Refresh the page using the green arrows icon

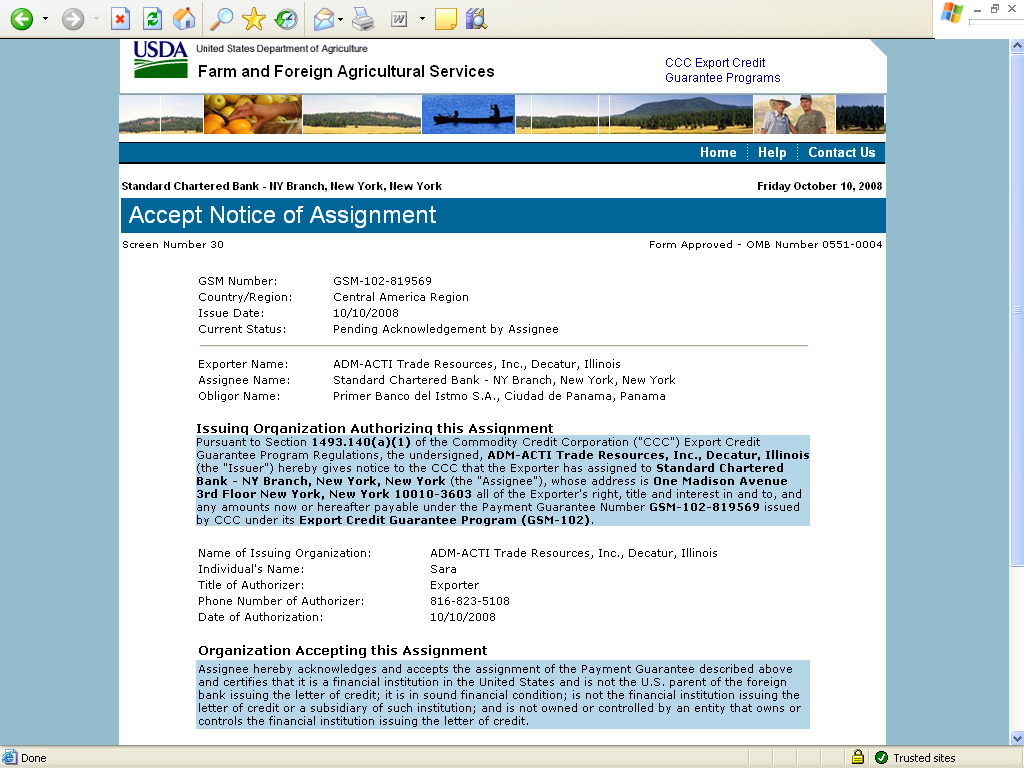click(x=152, y=19)
